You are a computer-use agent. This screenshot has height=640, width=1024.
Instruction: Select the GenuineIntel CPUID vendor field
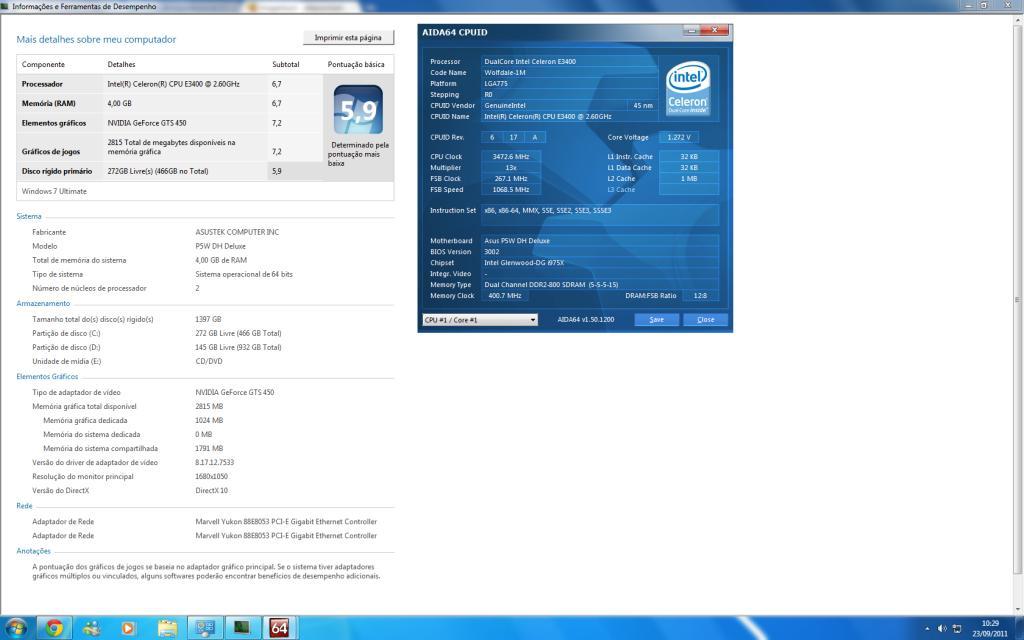coord(555,105)
